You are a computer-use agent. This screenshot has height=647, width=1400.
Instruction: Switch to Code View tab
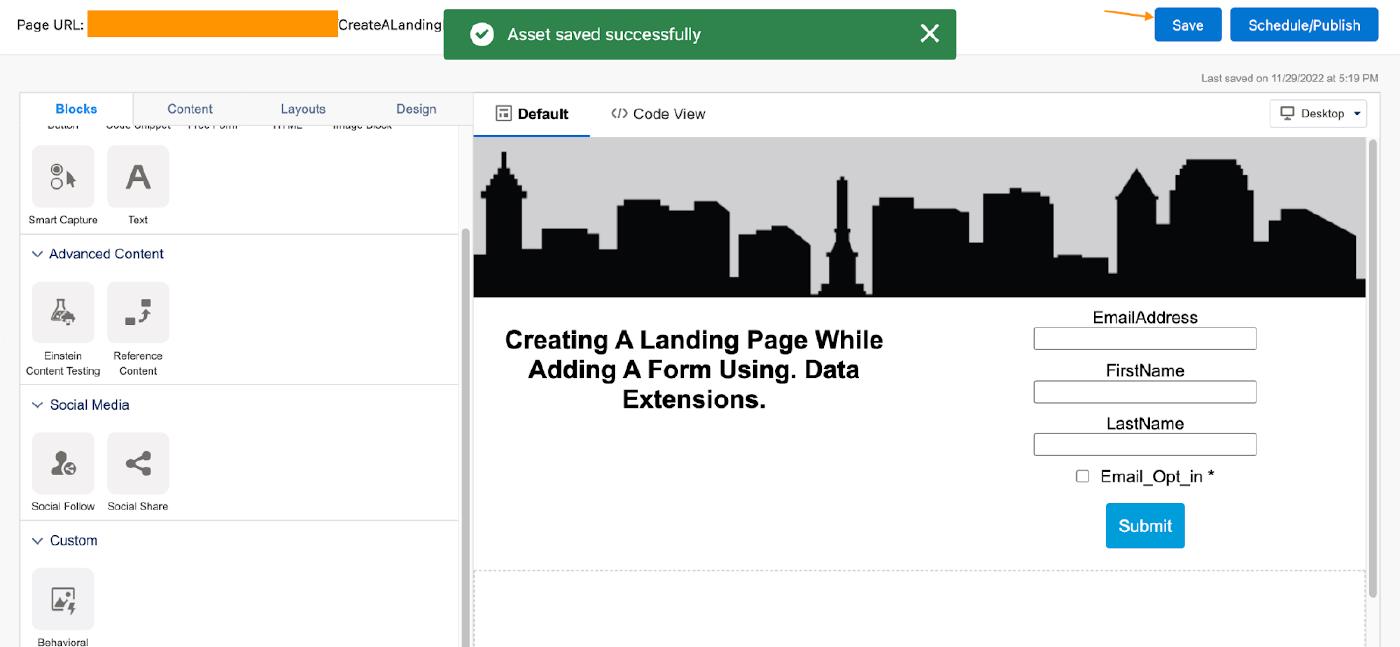[658, 114]
